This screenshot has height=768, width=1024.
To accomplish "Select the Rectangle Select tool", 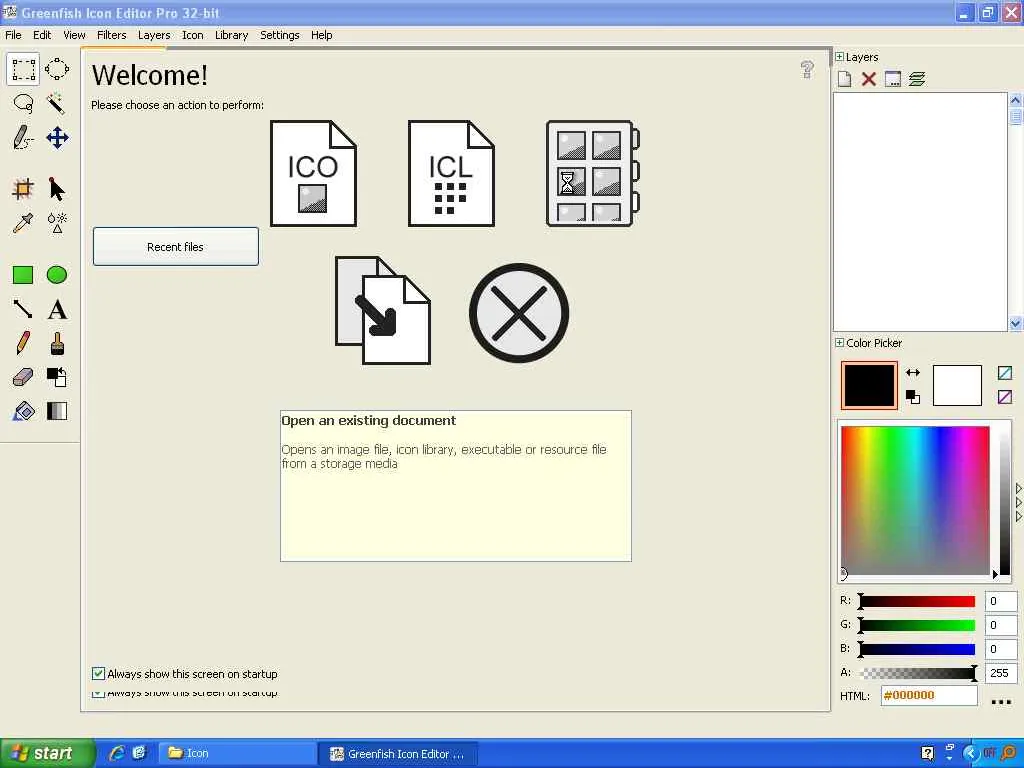I will click(x=23, y=69).
